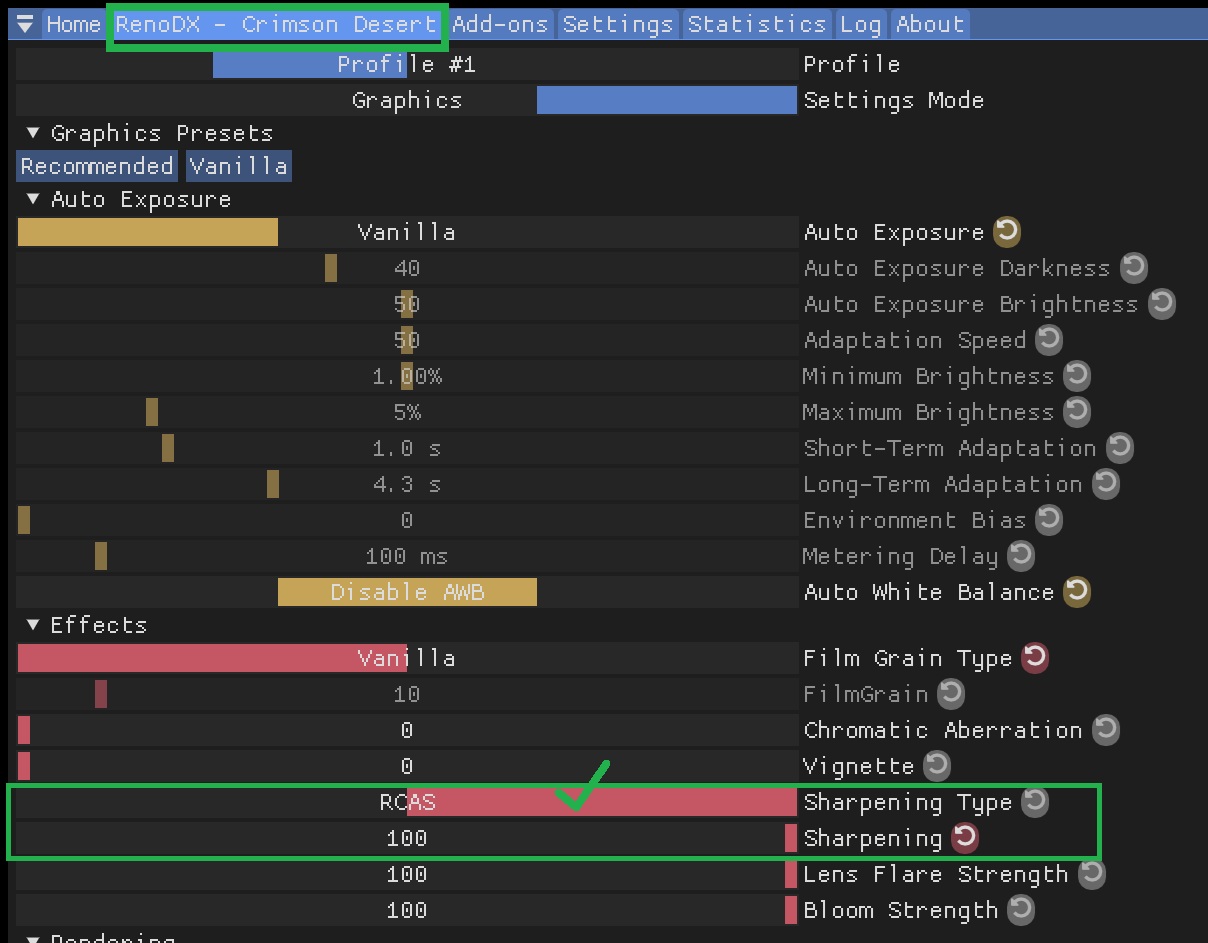Open the Settings tab

pos(618,25)
